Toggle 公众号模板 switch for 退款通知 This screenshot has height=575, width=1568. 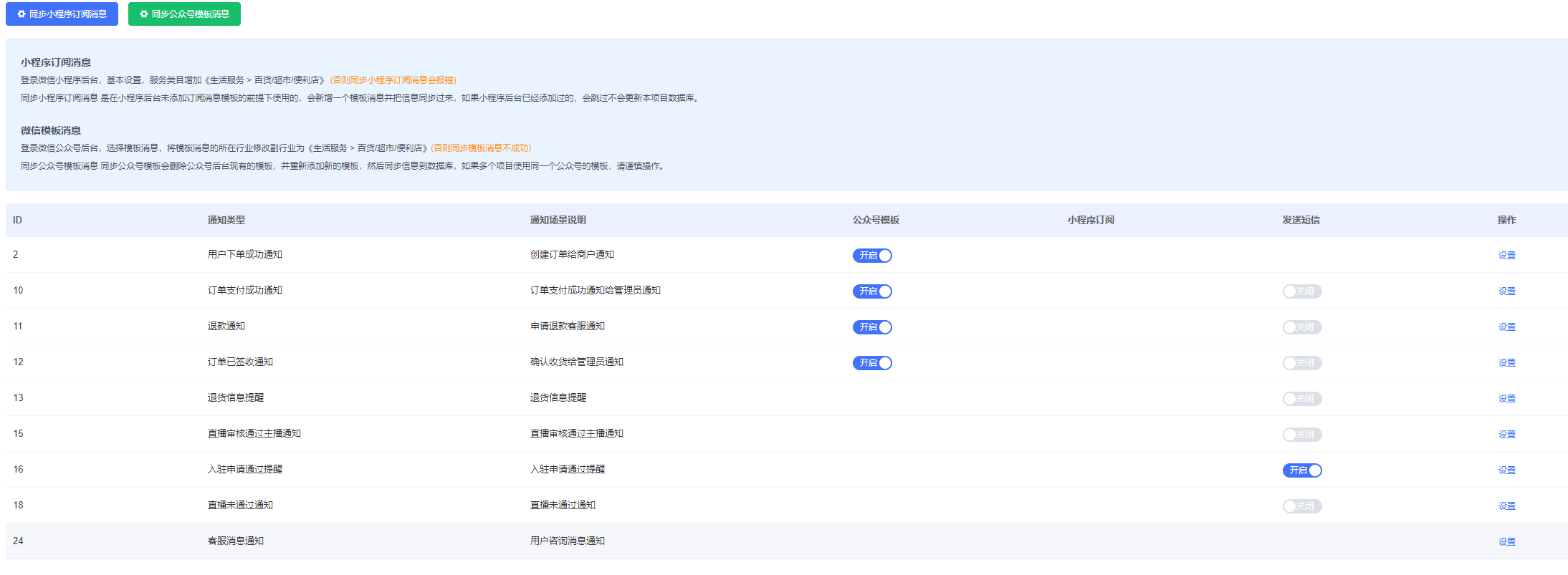click(x=872, y=327)
